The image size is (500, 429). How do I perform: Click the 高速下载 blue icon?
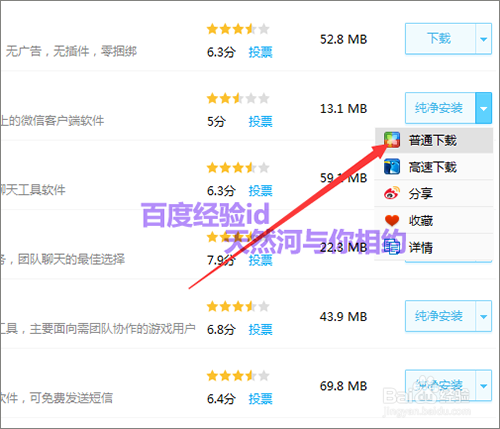(392, 167)
